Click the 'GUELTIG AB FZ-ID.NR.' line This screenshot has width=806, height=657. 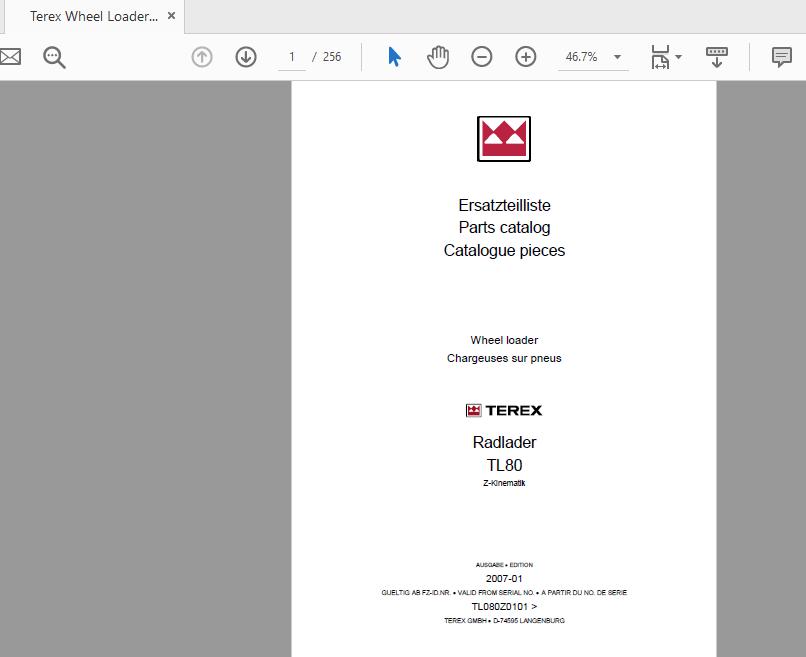(x=504, y=593)
